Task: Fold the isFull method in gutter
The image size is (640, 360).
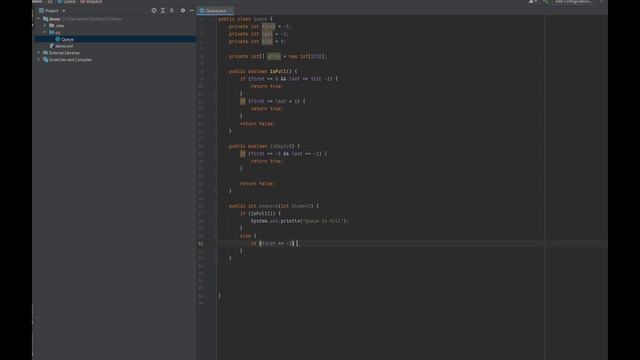Action: point(216,71)
